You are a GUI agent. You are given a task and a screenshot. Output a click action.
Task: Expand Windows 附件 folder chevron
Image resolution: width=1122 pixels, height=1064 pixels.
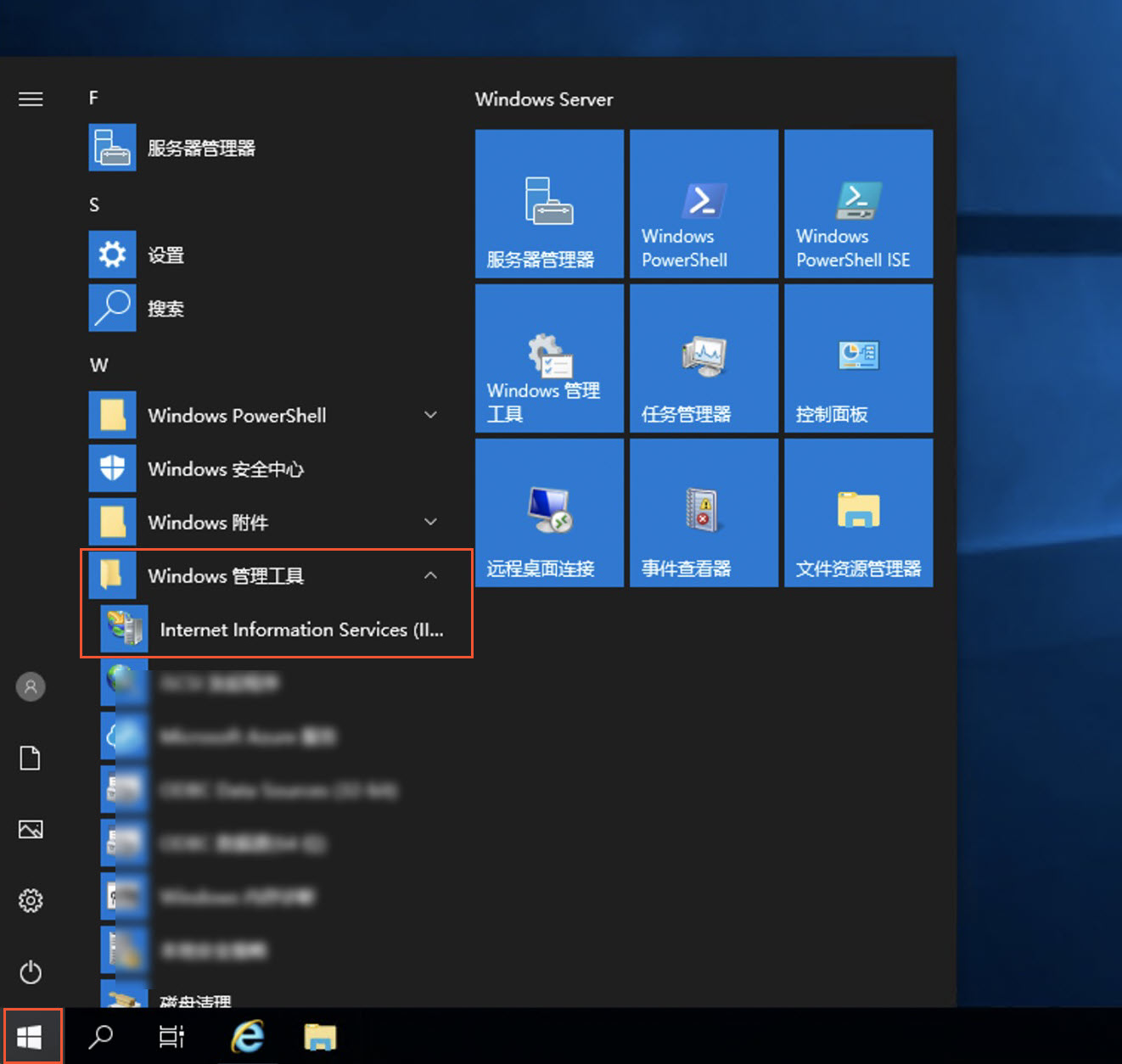430,522
